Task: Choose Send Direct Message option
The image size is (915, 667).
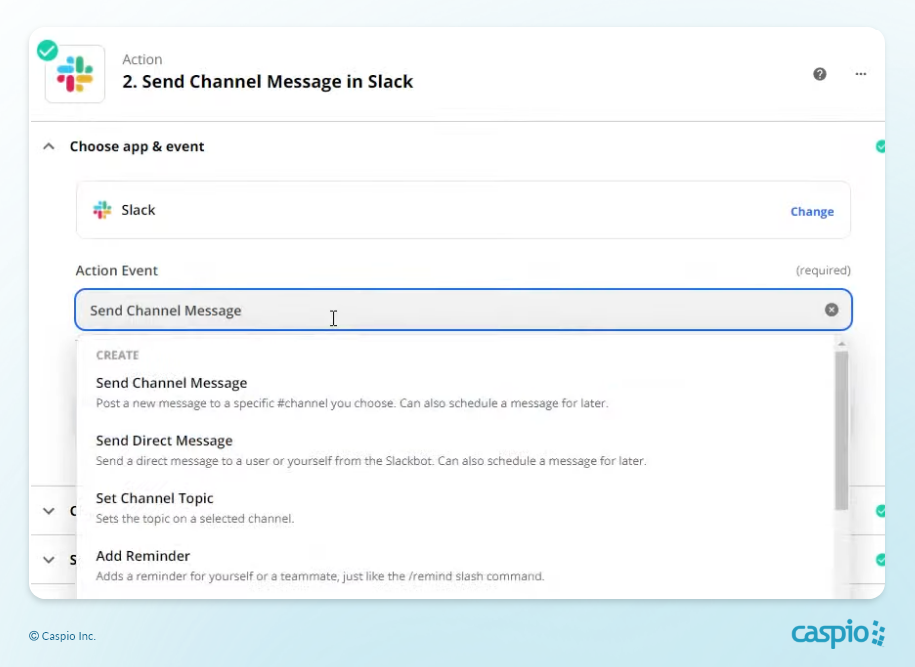Action: [164, 441]
